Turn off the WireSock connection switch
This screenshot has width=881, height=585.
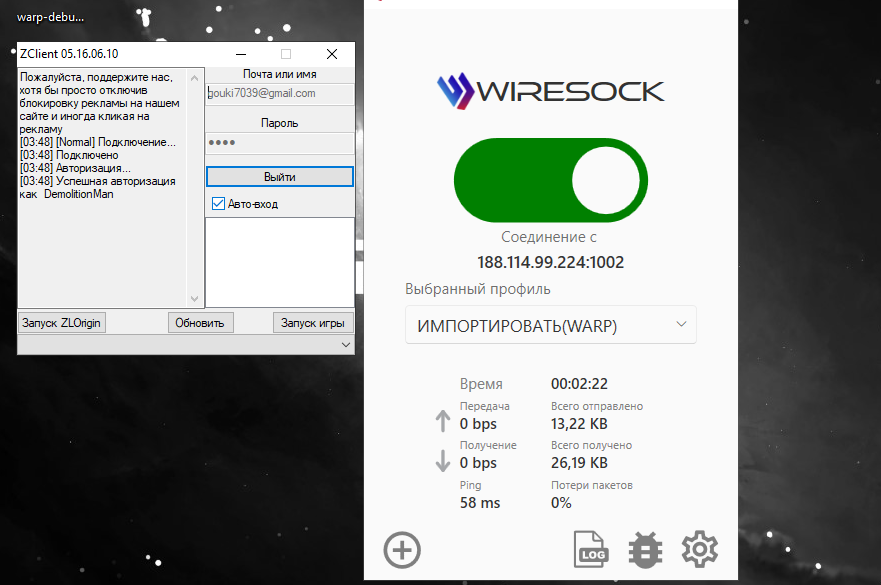pyautogui.click(x=551, y=180)
